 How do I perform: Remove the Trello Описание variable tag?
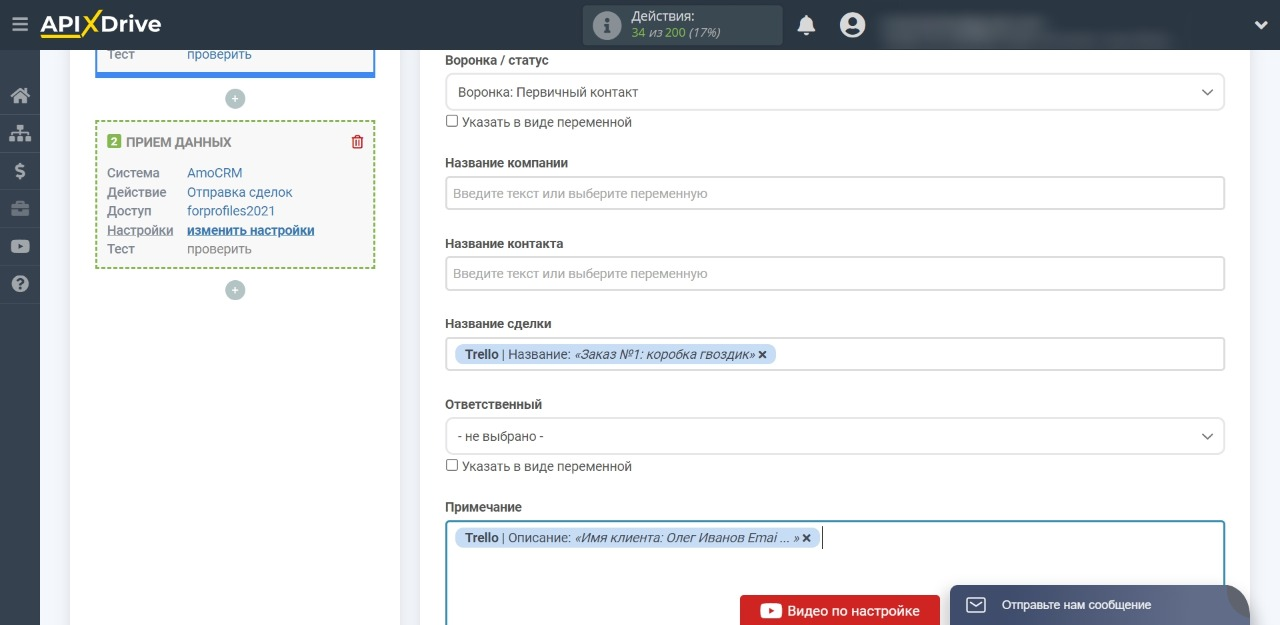tap(806, 538)
